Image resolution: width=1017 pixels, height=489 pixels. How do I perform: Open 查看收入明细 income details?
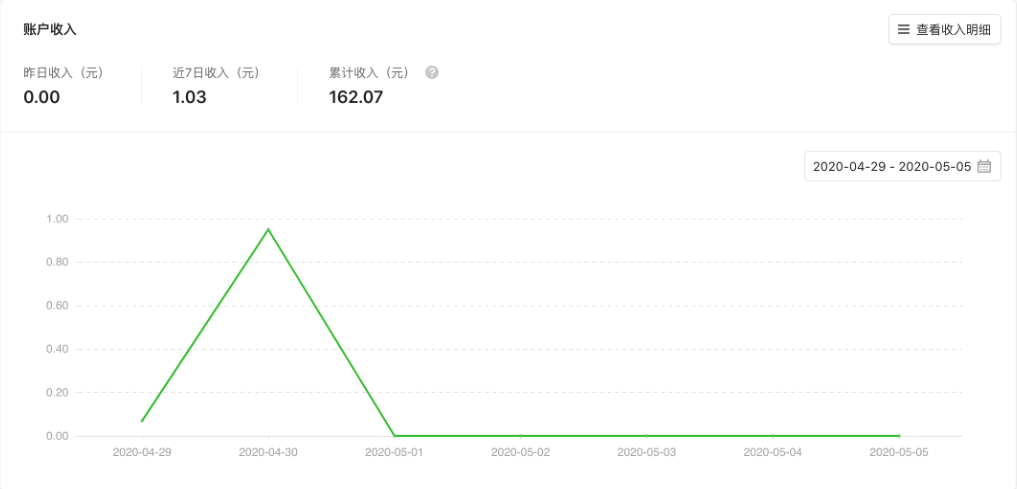point(944,30)
